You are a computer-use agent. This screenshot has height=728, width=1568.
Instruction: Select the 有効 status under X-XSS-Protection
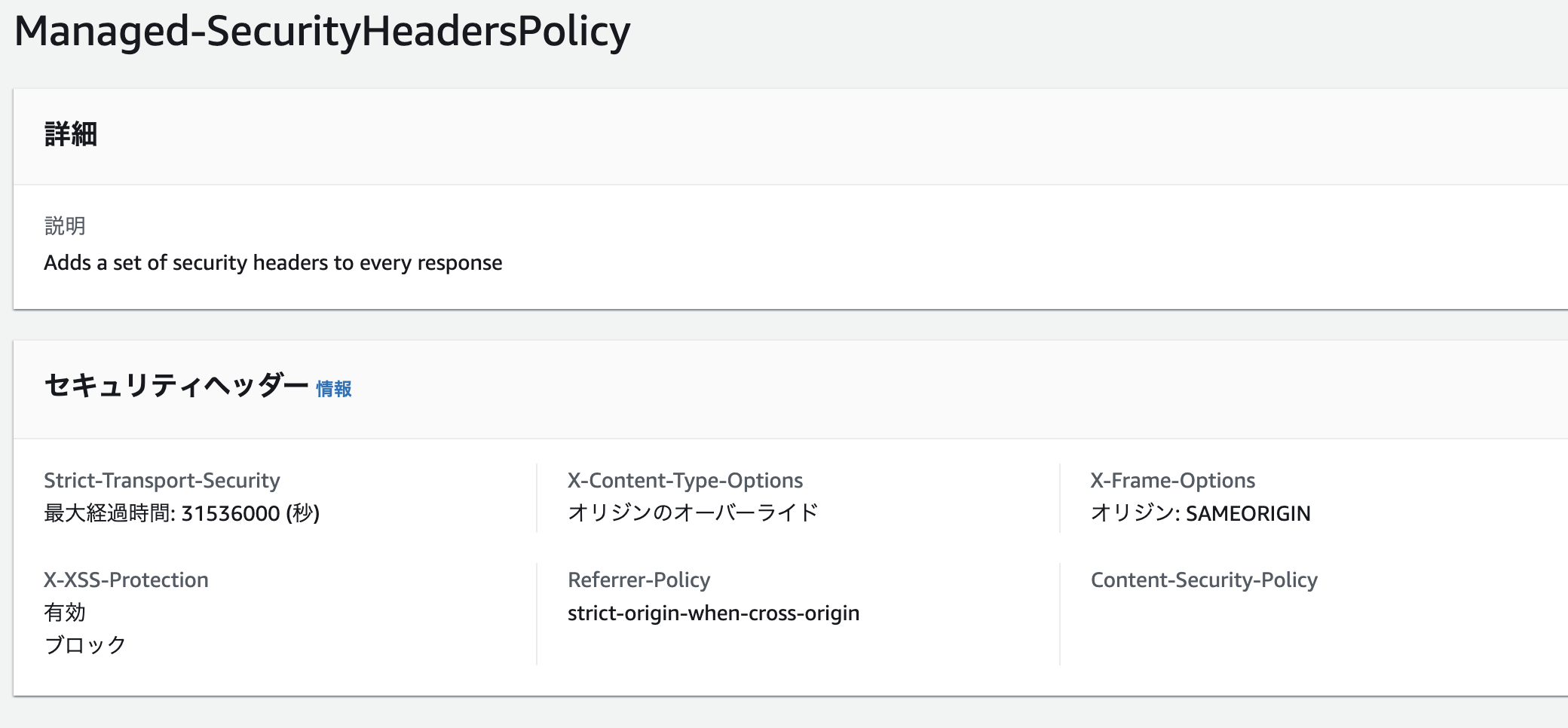[65, 613]
